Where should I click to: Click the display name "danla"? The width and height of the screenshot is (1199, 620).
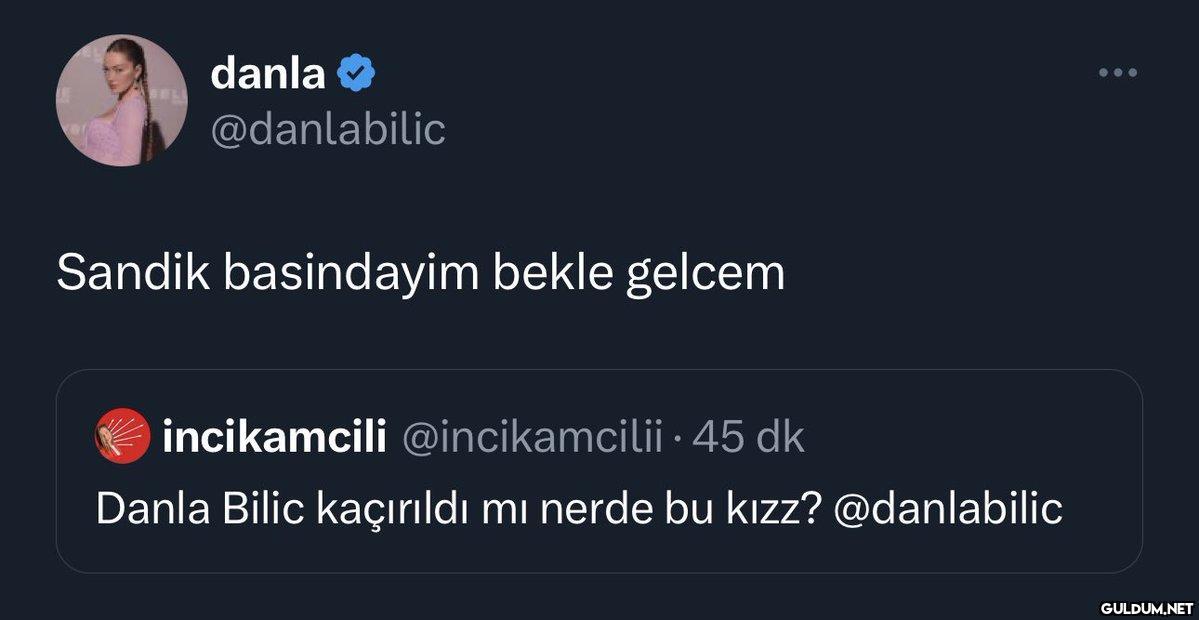click(x=268, y=73)
